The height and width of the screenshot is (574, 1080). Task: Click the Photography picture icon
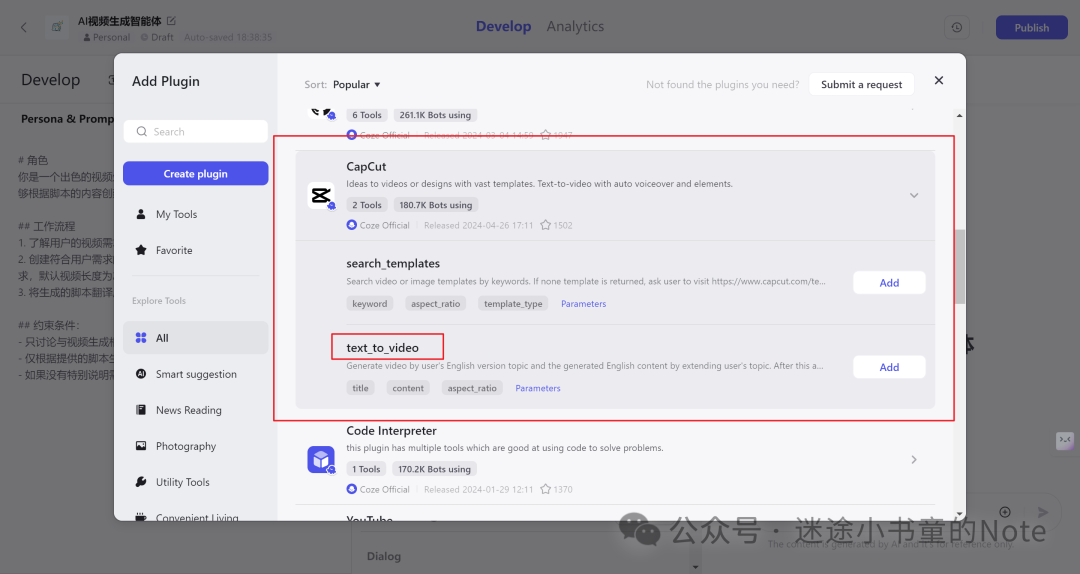tap(141, 446)
